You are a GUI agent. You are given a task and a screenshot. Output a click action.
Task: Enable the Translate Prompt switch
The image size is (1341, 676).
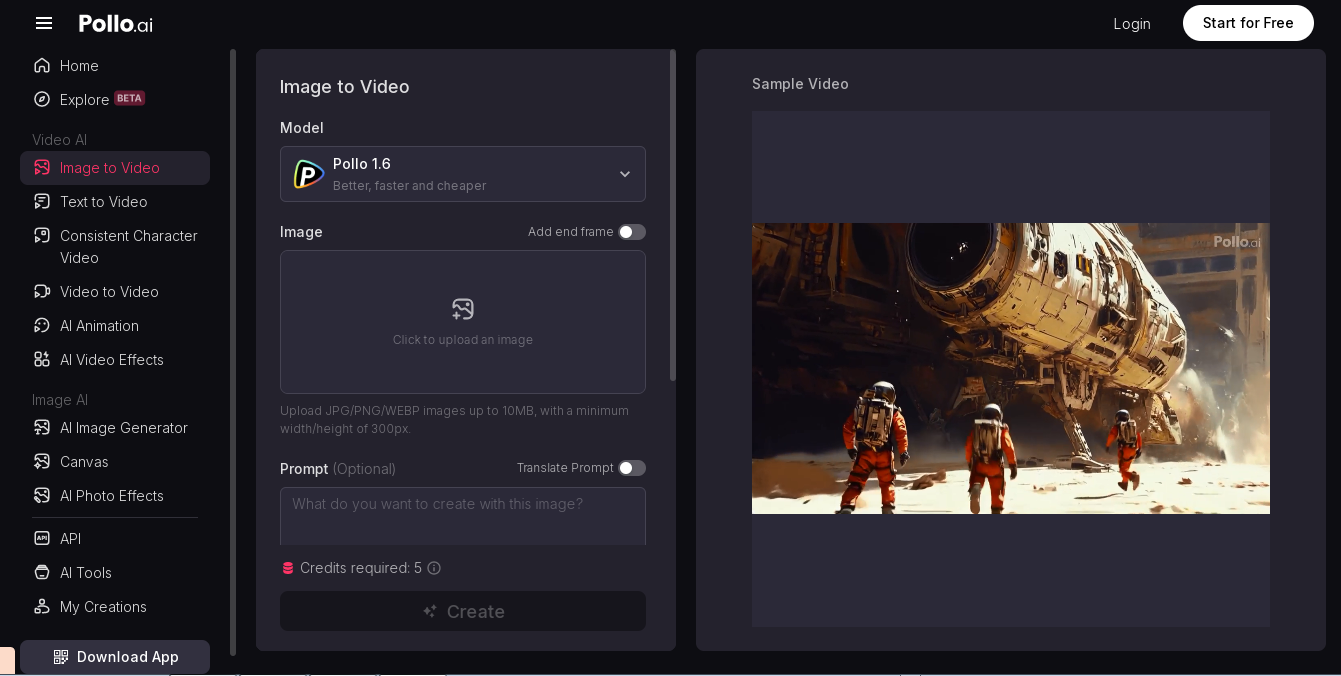click(x=631, y=468)
